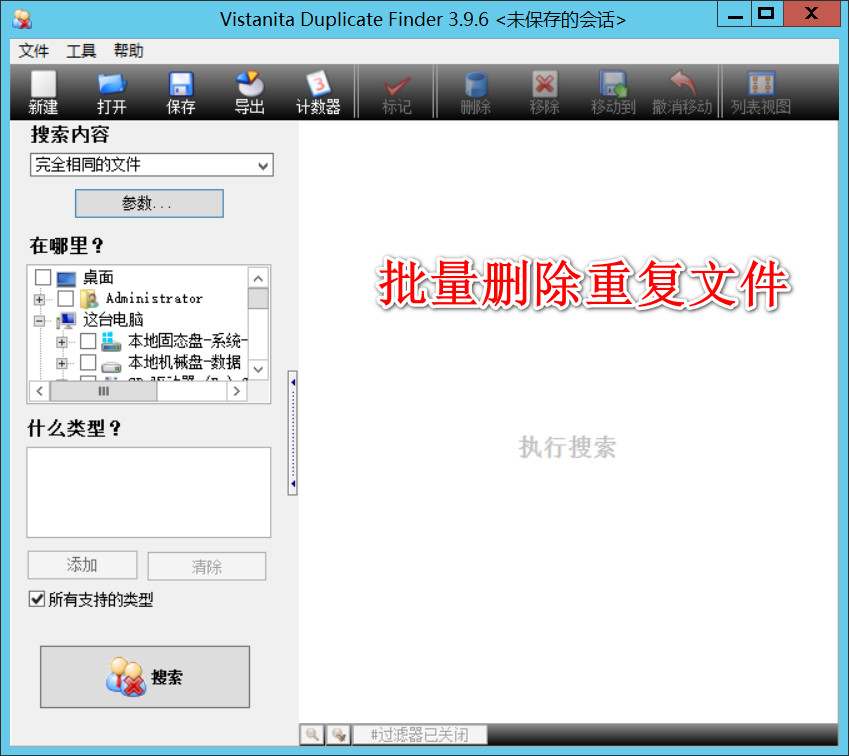Close the Duplicate Finder window
Image resolution: width=849 pixels, height=756 pixels.
tap(811, 14)
